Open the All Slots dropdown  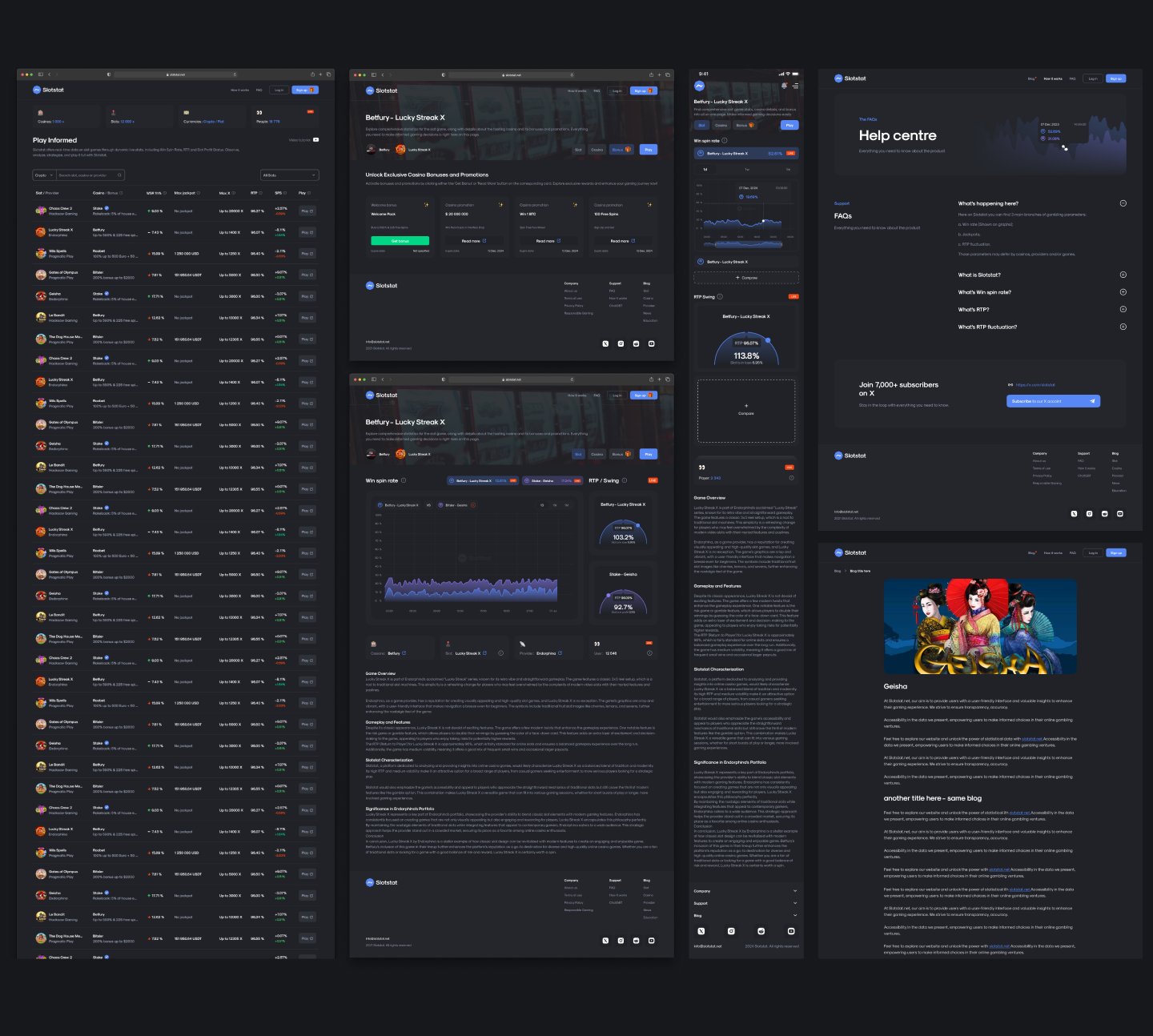click(x=290, y=175)
